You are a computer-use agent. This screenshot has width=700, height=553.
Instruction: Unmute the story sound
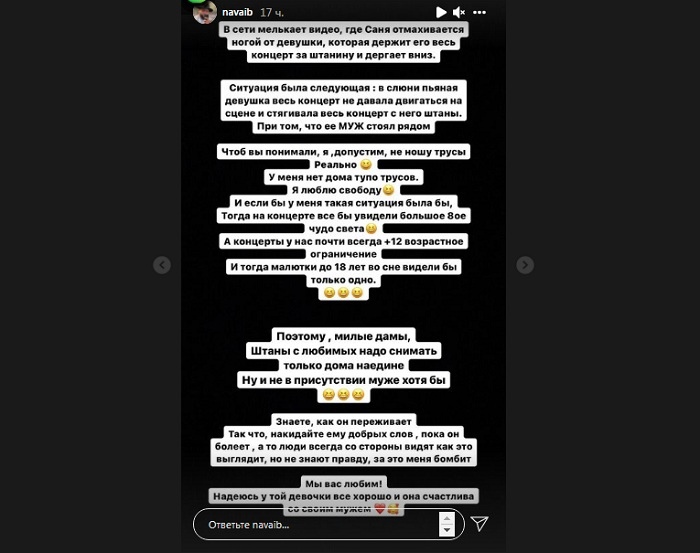point(459,12)
